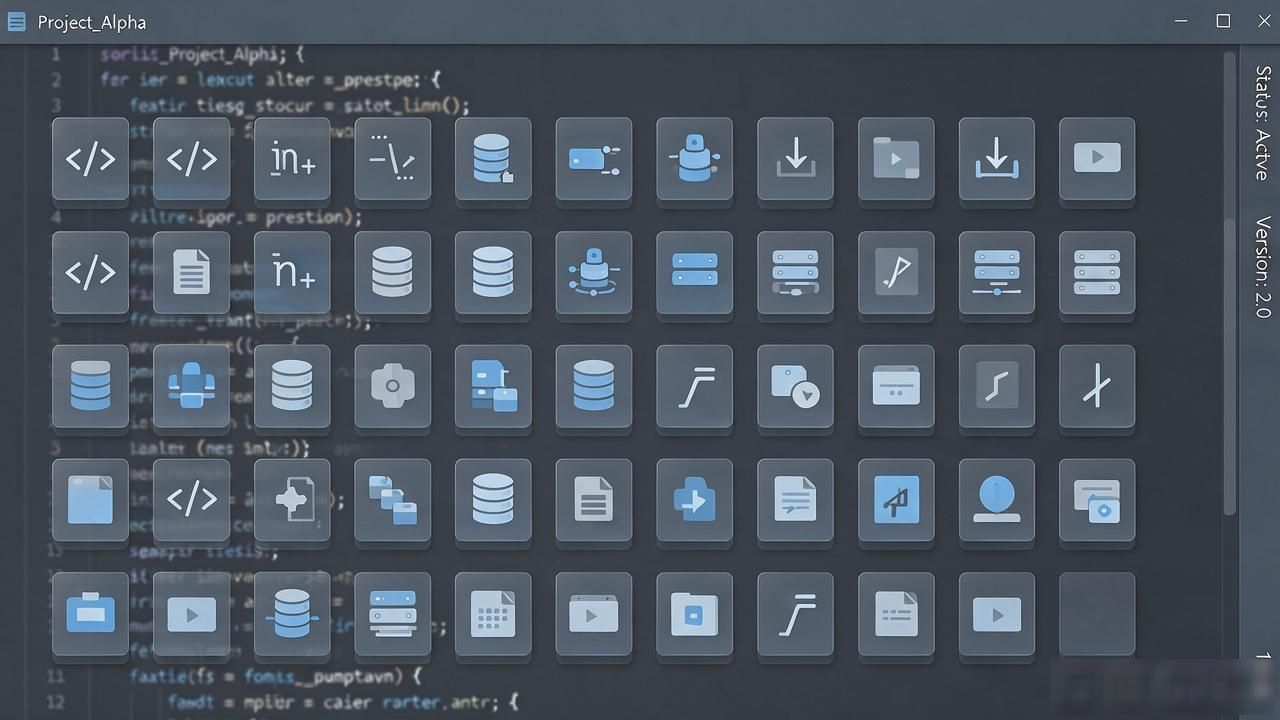Click the empty blank tile

pos(1097,613)
